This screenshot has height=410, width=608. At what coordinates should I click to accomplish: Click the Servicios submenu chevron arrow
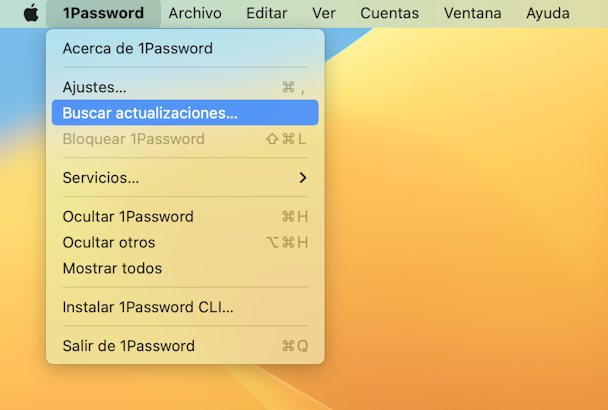[303, 178]
